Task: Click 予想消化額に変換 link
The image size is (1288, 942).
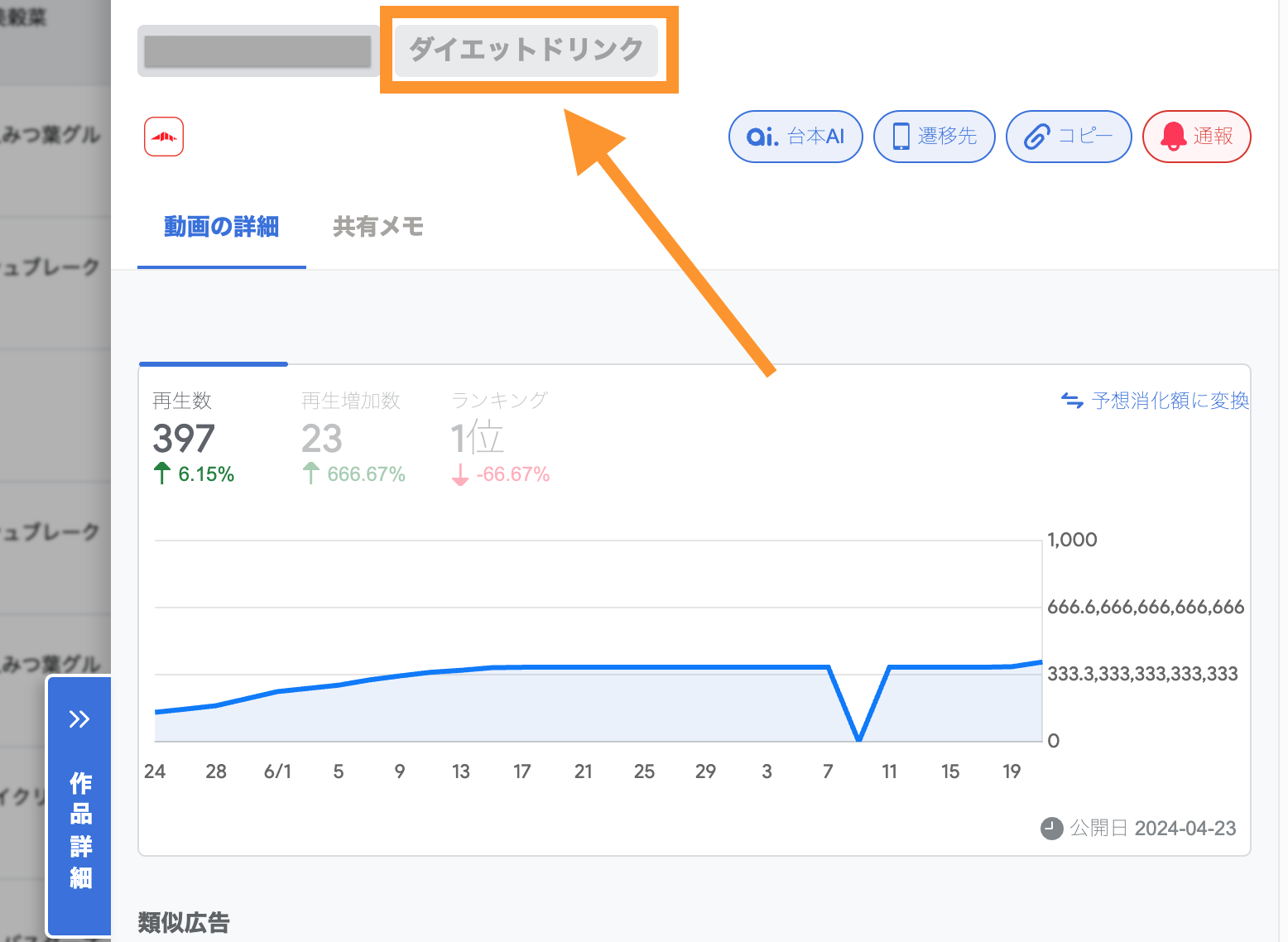Action: pyautogui.click(x=1169, y=401)
